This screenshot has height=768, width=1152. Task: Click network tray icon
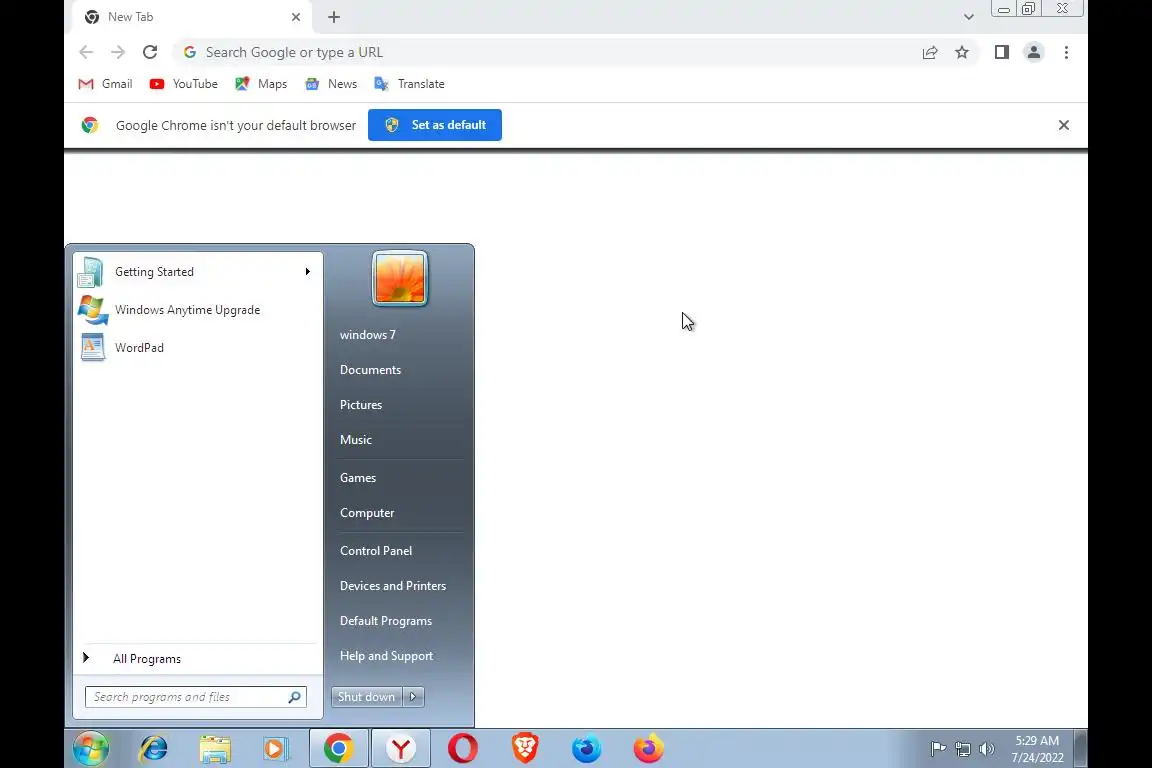962,749
